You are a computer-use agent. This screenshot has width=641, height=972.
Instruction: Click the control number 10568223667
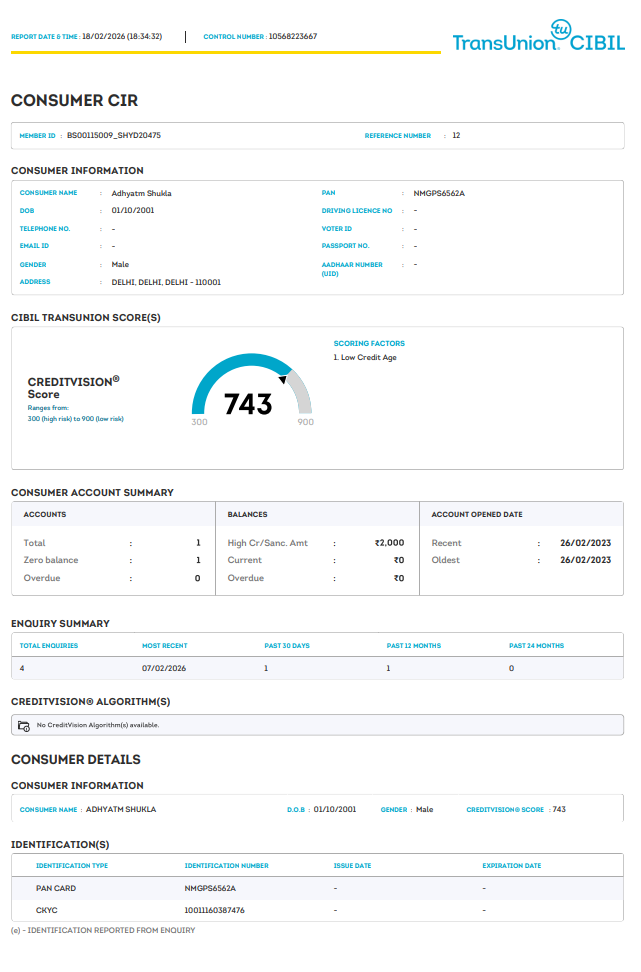[x=293, y=36]
